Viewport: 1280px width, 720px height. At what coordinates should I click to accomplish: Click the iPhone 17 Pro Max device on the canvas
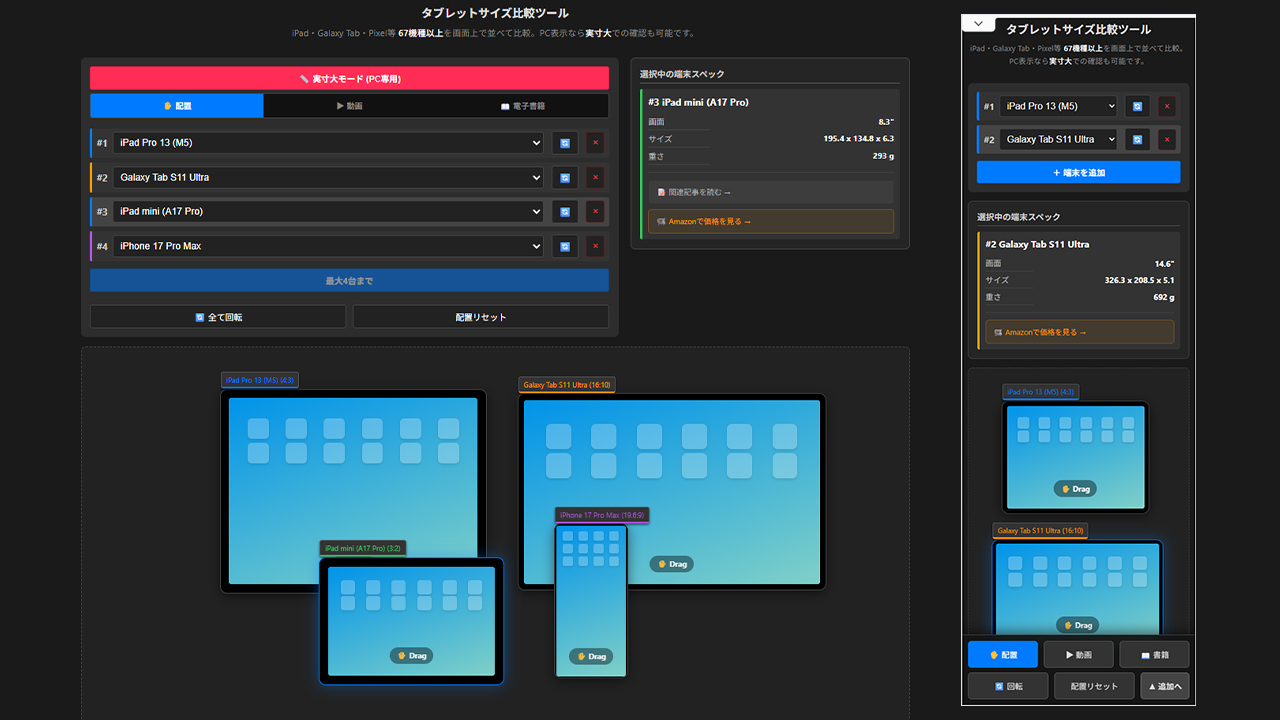[x=591, y=600]
